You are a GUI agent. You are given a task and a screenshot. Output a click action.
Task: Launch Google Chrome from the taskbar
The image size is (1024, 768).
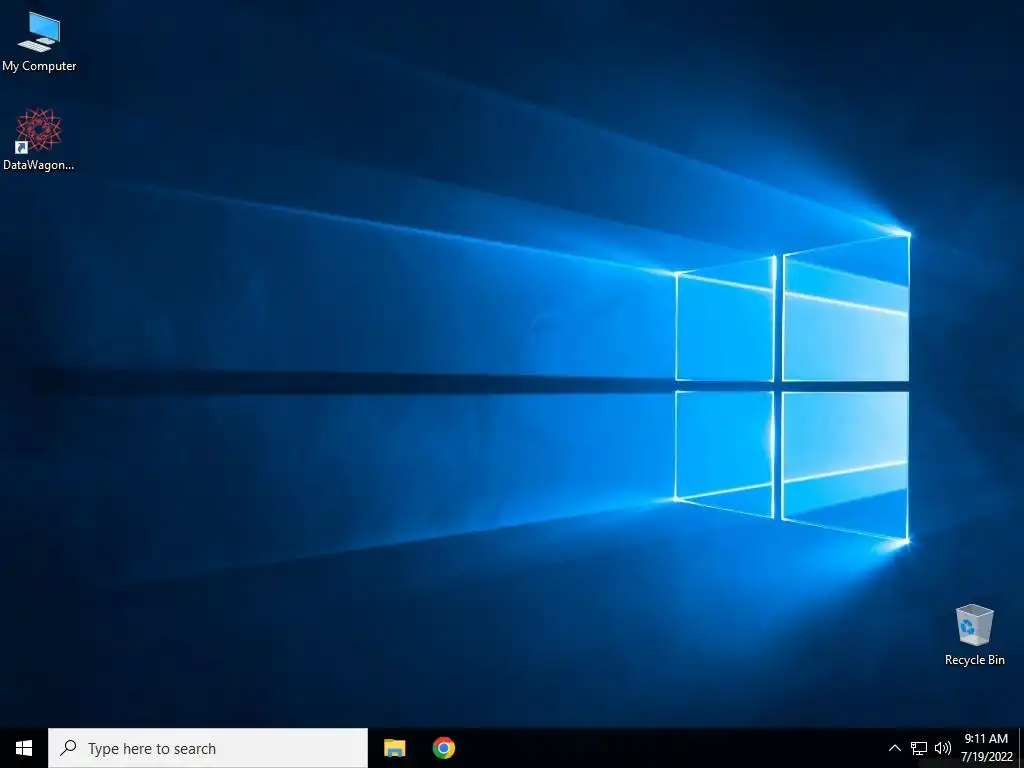tap(443, 748)
